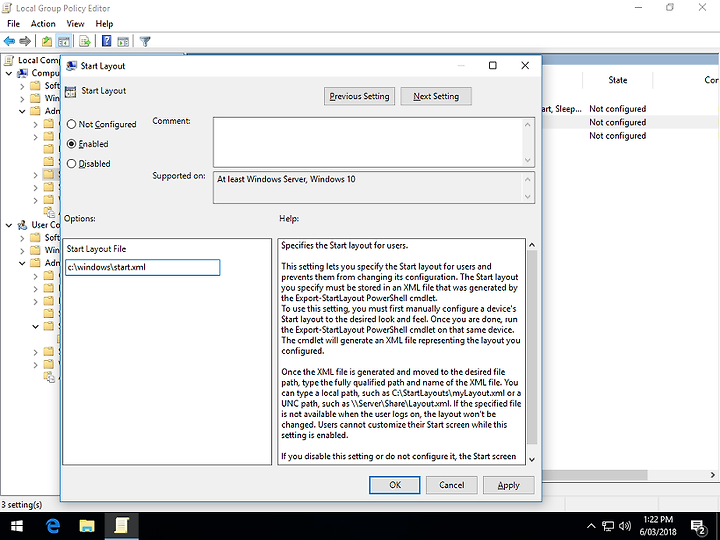Click the Help text vertical scrollbar thumb

pyautogui.click(x=532, y=348)
